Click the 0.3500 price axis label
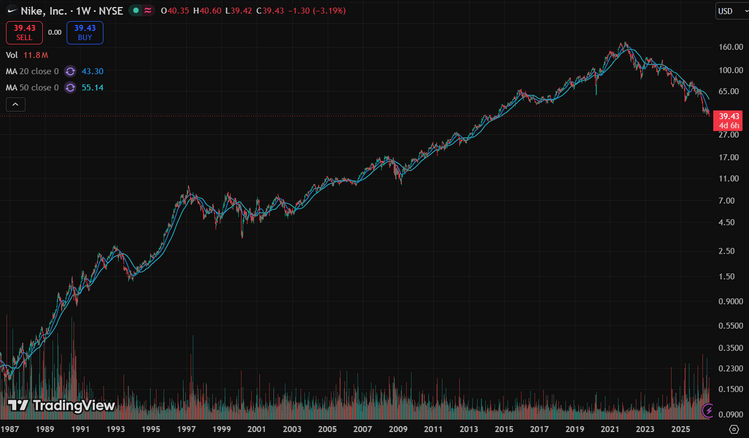The image size is (749, 438). click(731, 348)
